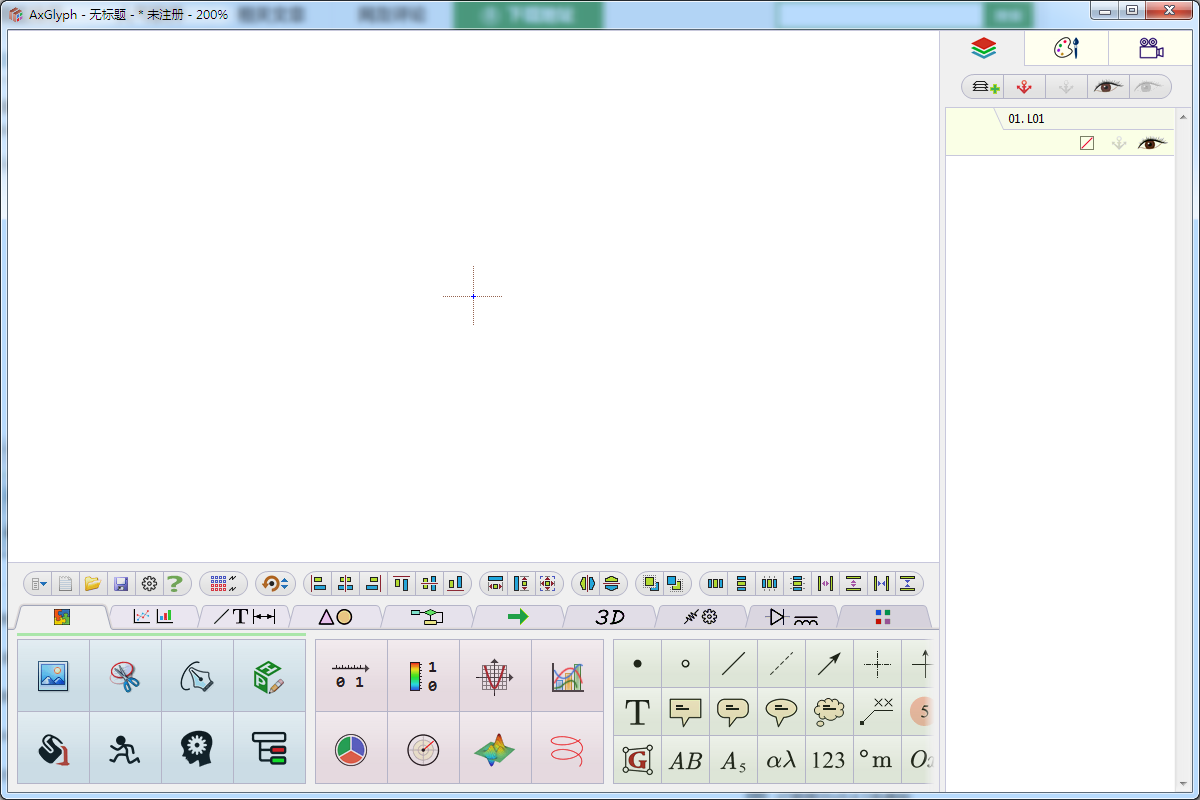The width and height of the screenshot is (1200, 800).
Task: Select the scissors screenshot clip tool
Action: (125, 676)
